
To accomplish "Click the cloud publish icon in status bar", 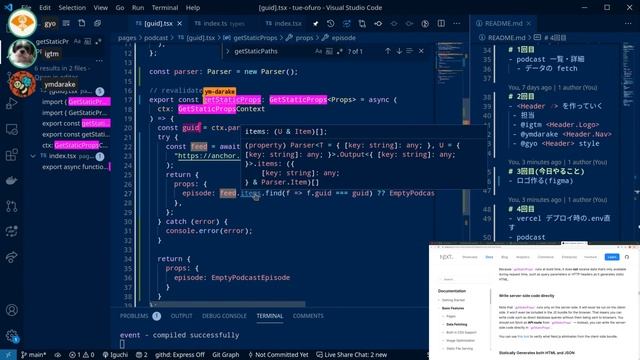I will [58, 355].
